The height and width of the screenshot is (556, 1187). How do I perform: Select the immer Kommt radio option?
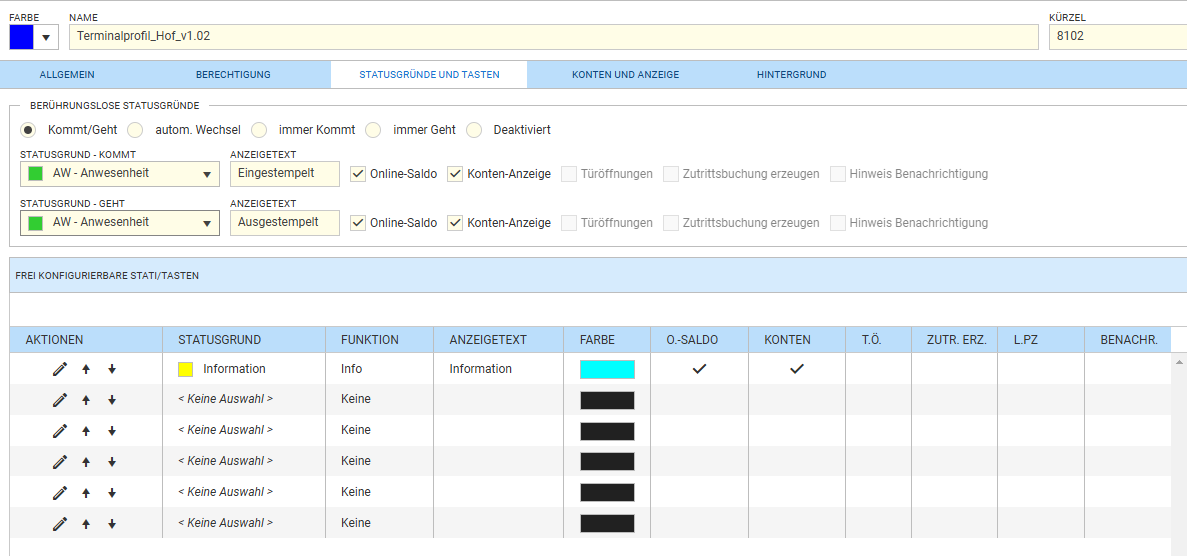(259, 130)
